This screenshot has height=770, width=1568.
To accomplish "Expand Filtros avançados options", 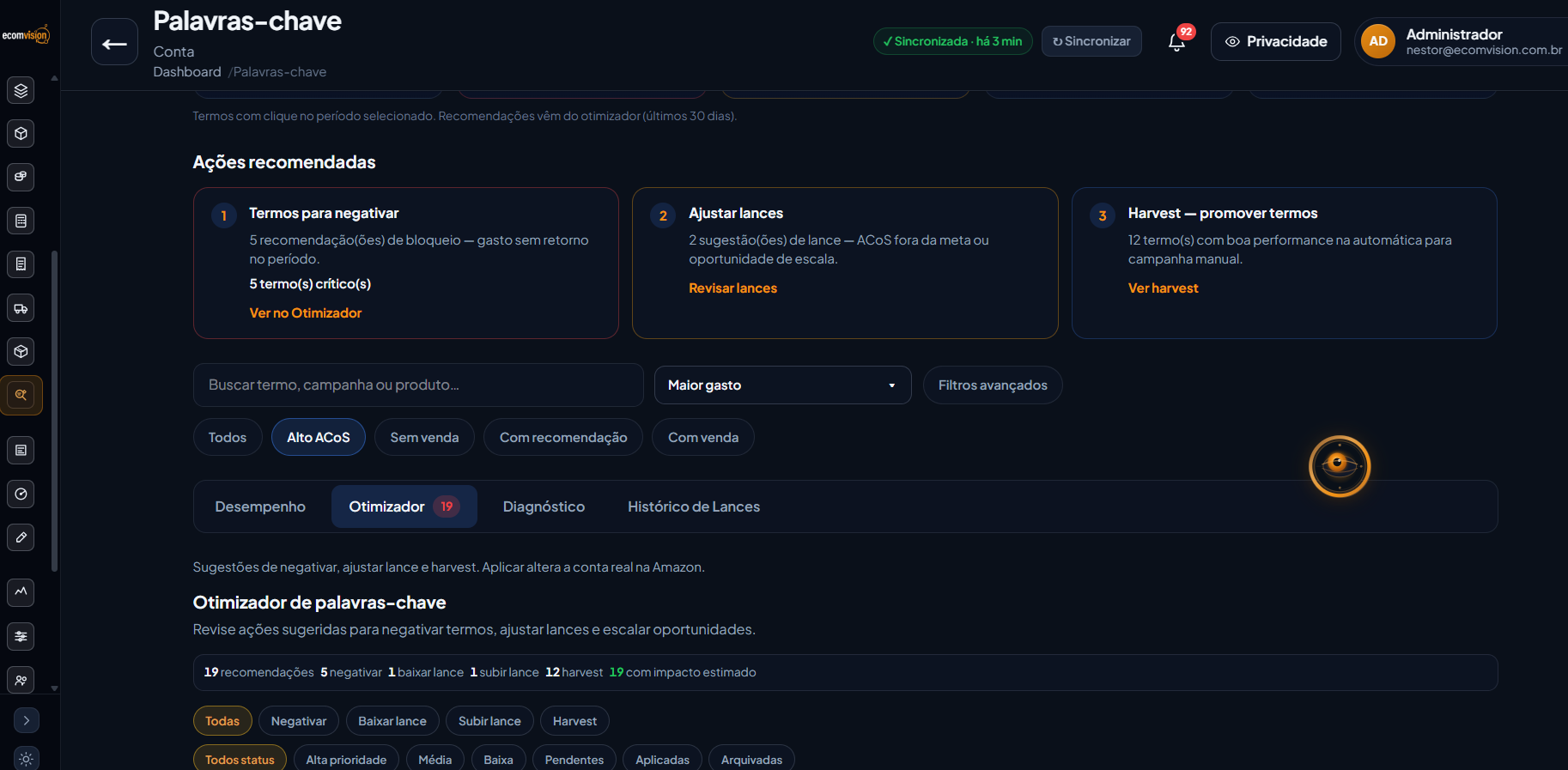I will (993, 385).
